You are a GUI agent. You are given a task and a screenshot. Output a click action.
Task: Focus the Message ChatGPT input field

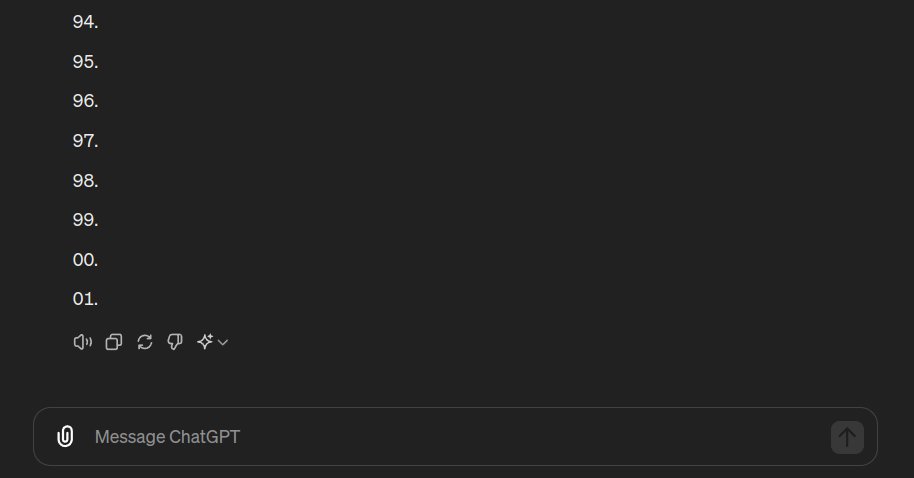(455, 437)
